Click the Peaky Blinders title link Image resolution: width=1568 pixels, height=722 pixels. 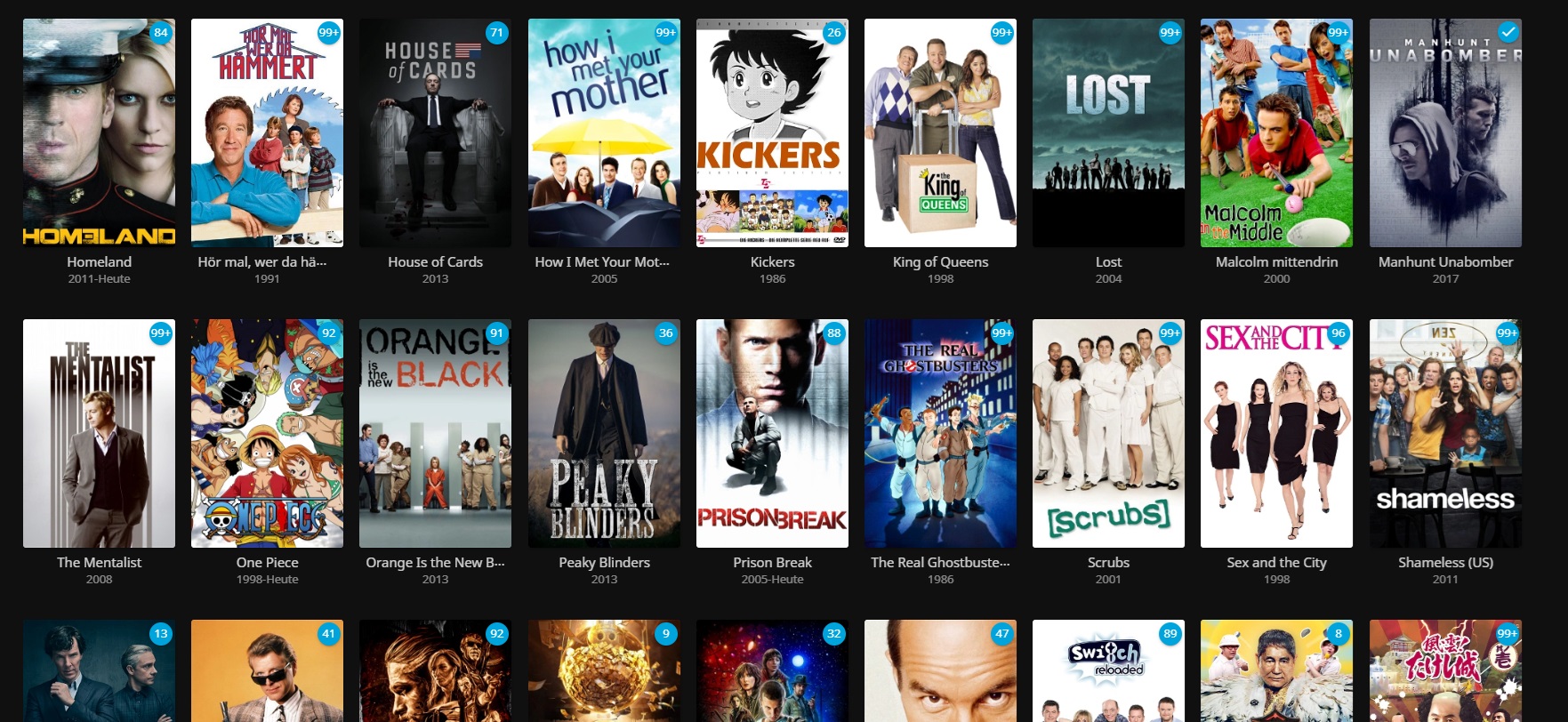point(604,562)
